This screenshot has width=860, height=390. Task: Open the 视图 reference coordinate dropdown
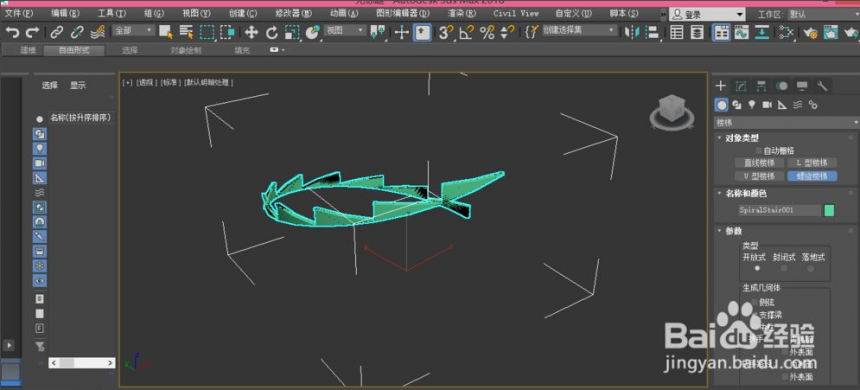(x=345, y=31)
